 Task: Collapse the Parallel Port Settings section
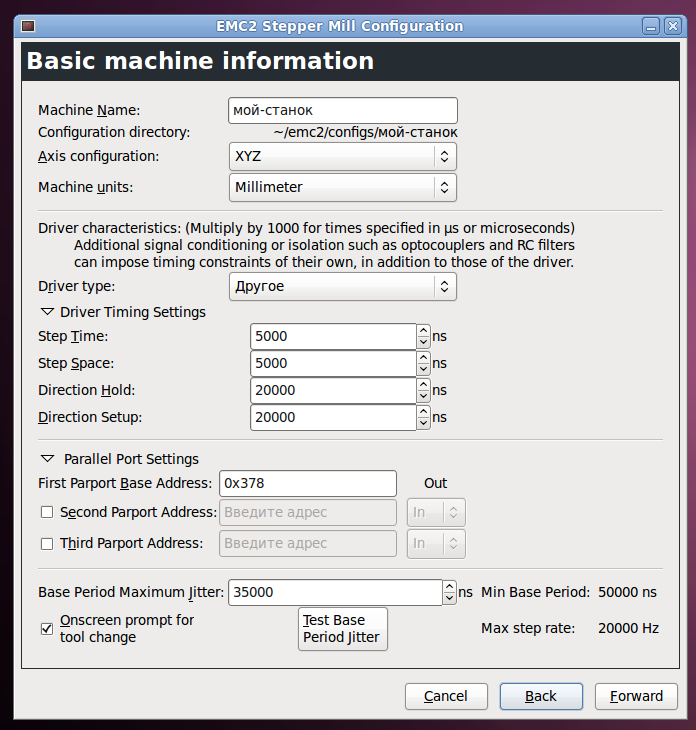pos(47,459)
